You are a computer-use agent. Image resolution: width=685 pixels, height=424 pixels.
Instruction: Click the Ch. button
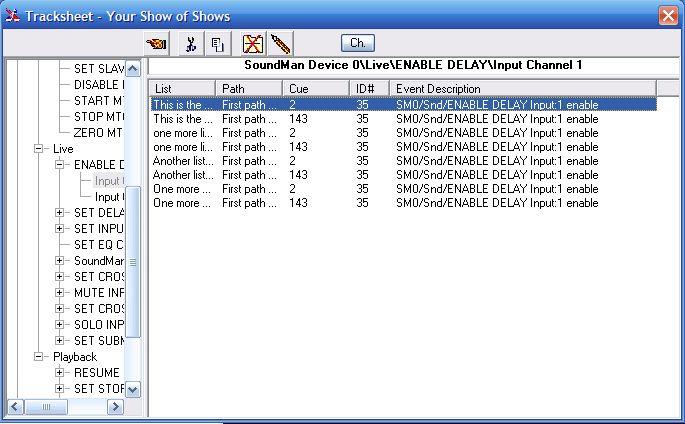(358, 43)
